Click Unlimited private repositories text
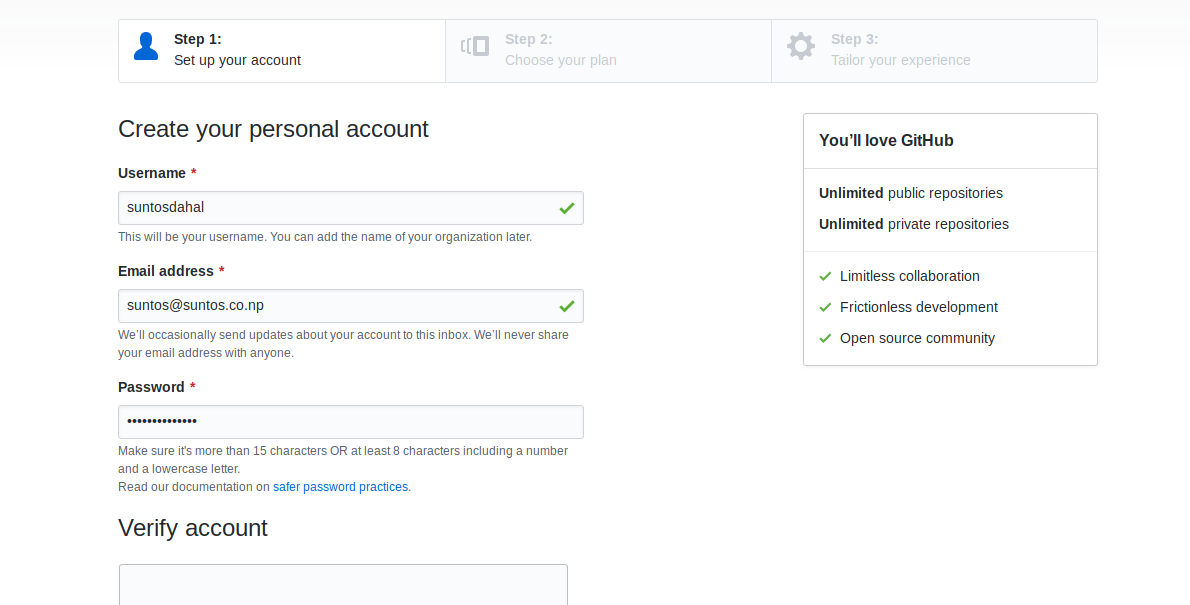 (914, 224)
